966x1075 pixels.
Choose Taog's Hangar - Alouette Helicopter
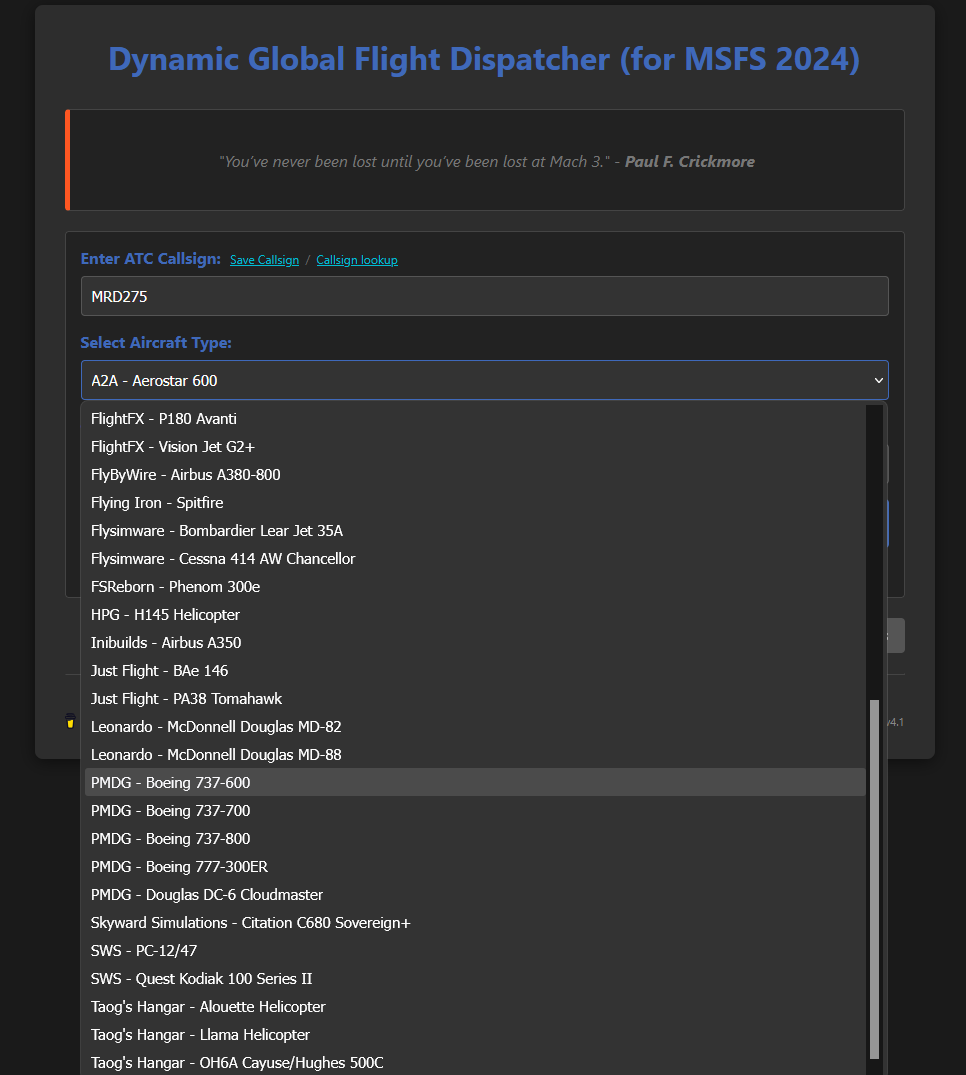tap(475, 1006)
